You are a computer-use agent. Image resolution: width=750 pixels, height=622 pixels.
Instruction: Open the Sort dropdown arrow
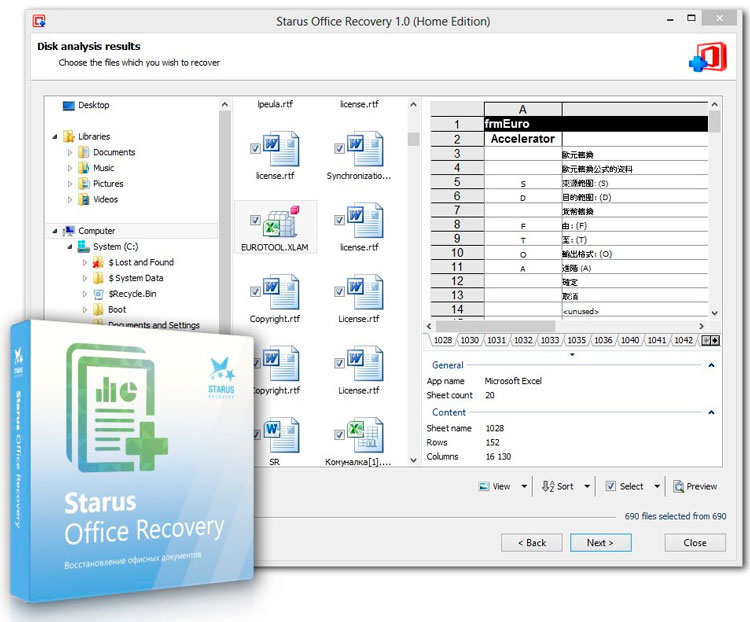[587, 487]
